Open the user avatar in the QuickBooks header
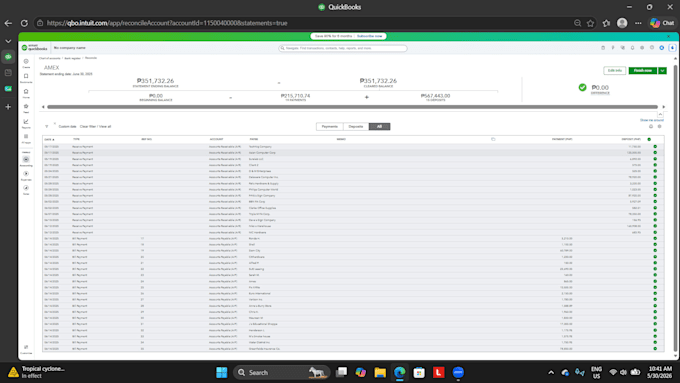680x383 pixels. pos(672,48)
